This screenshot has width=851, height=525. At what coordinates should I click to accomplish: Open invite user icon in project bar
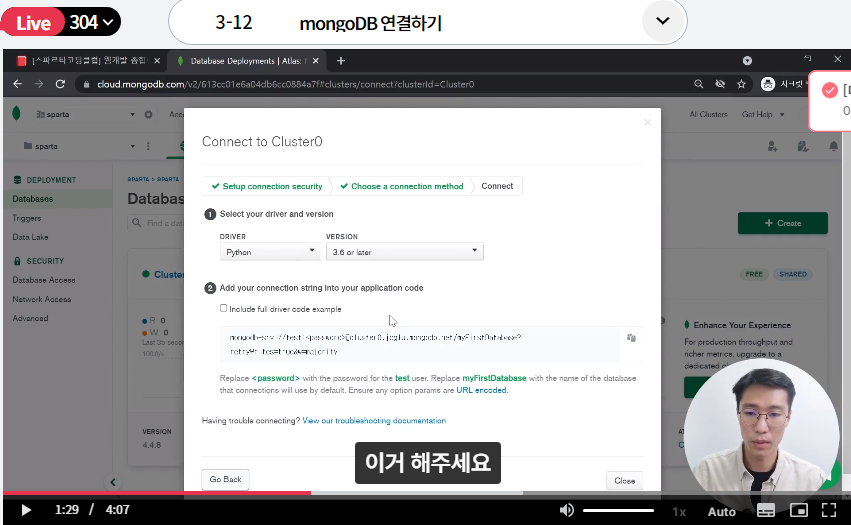[772, 146]
